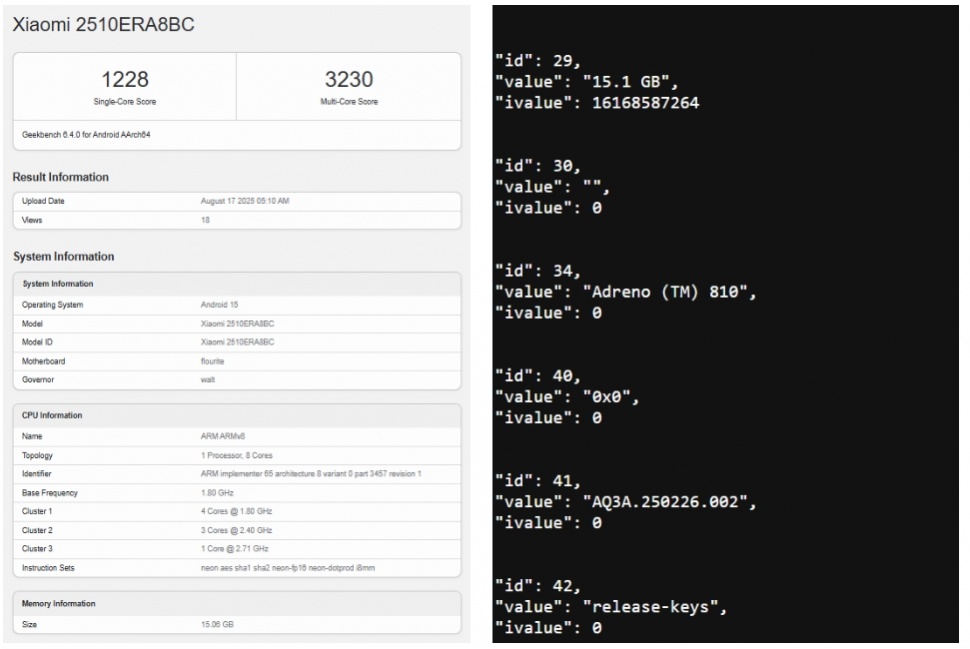The width and height of the screenshot is (970, 649).
Task: Select the 3230 multi-core score
Action: (x=349, y=79)
